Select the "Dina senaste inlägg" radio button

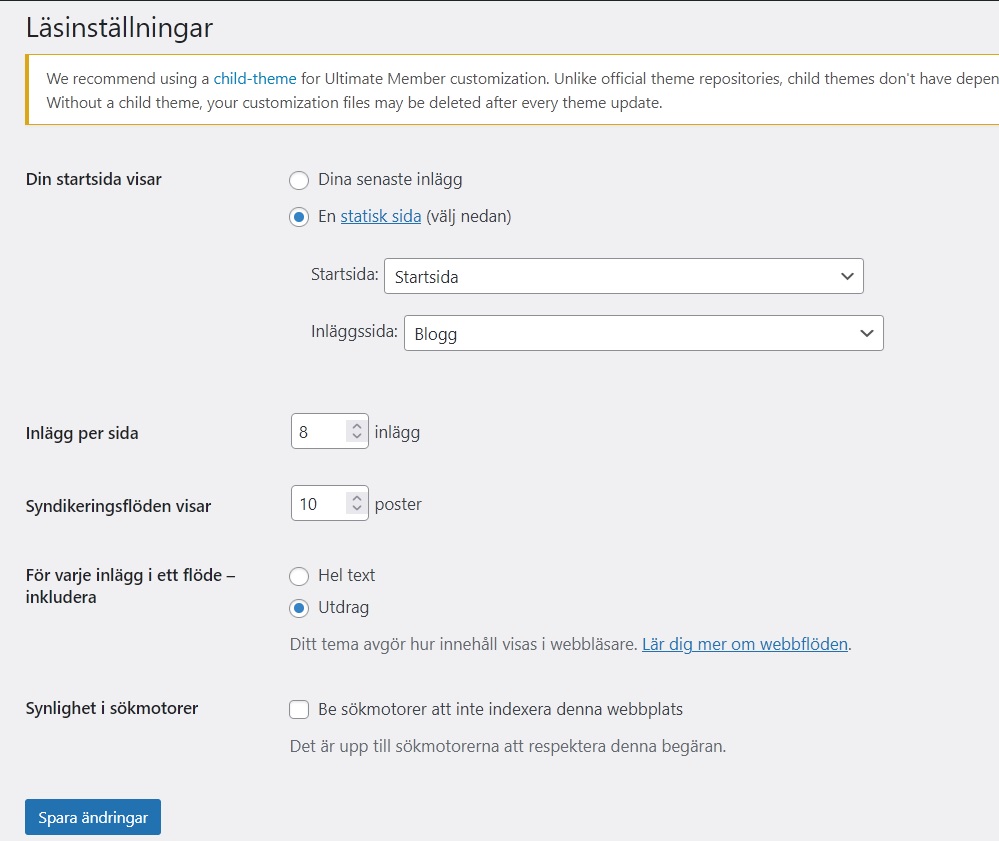[298, 181]
